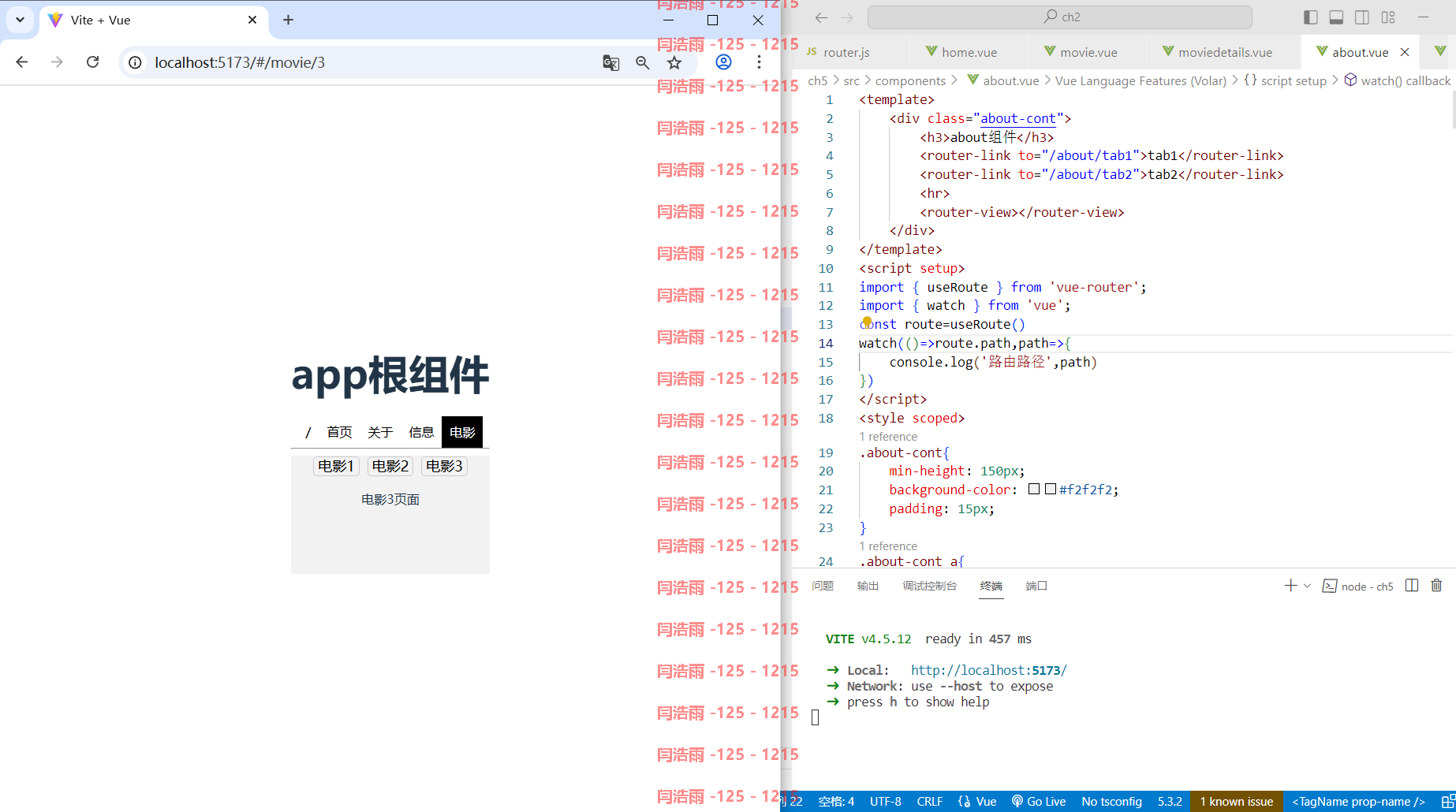The image size is (1456, 812).
Task: Select the node - ch5 terminal entry
Action: pos(1358,586)
